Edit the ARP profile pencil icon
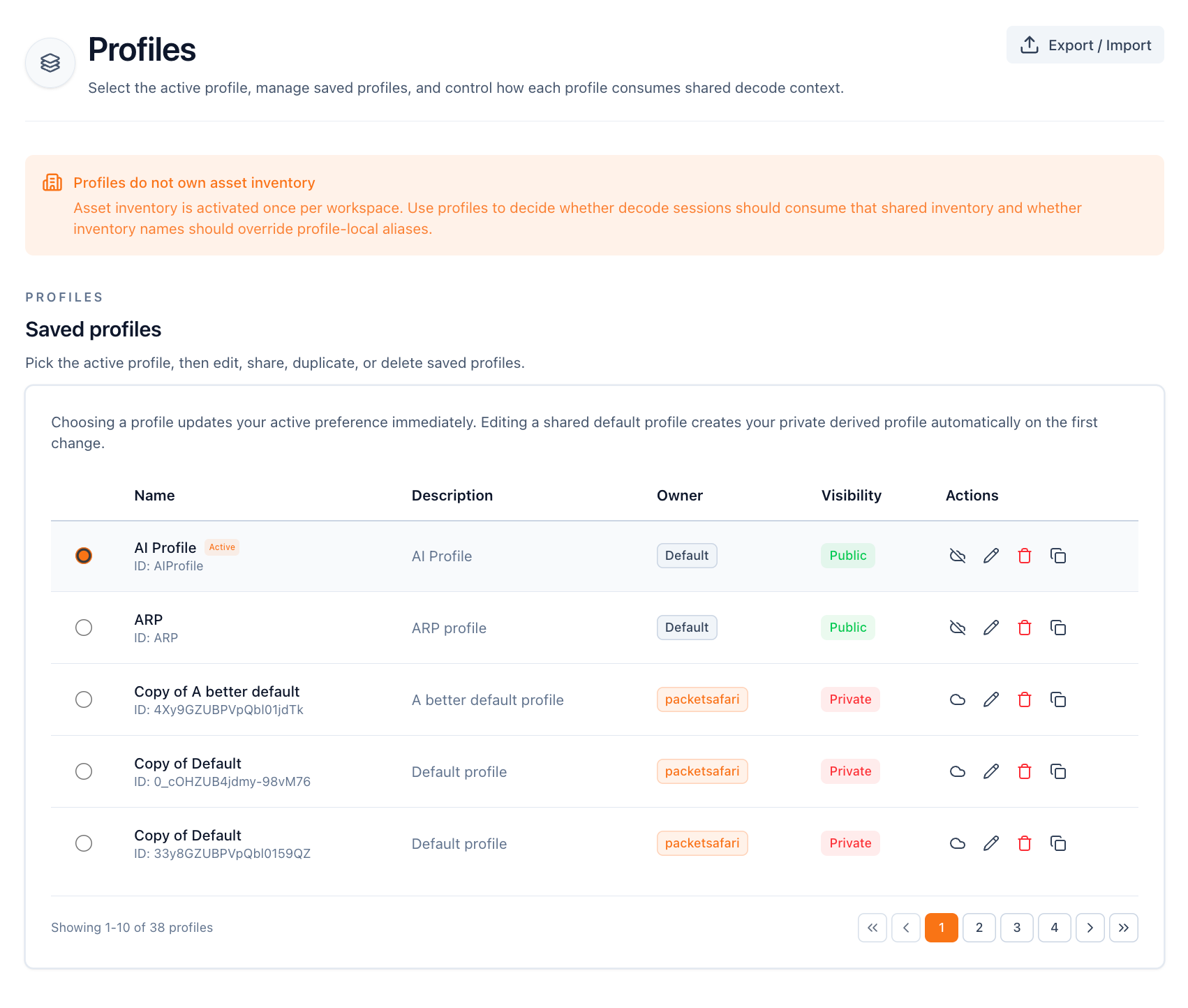1188x1008 pixels. pos(991,628)
